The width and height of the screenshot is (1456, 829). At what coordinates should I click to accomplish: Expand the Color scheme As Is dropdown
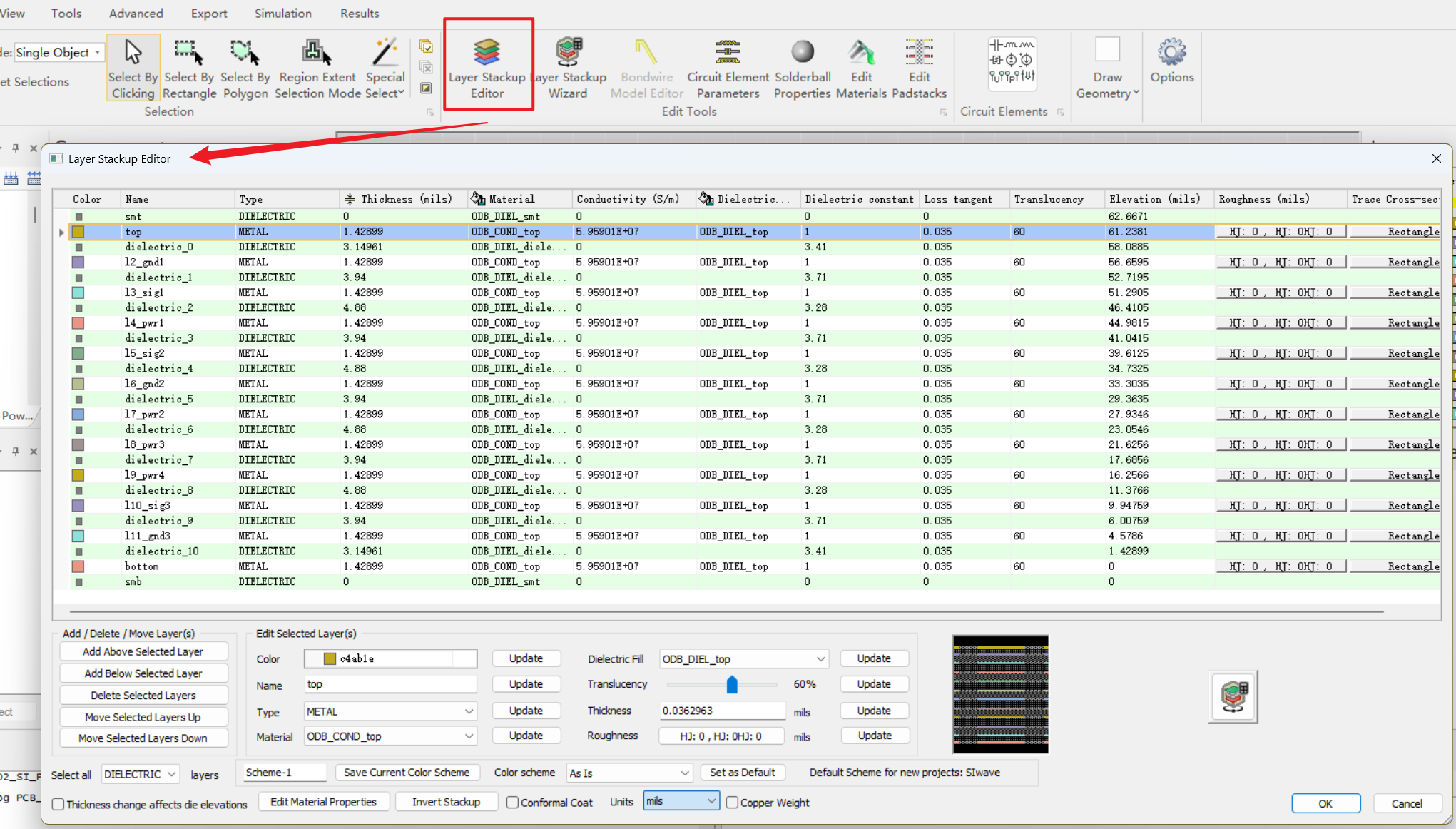pyautogui.click(x=629, y=773)
